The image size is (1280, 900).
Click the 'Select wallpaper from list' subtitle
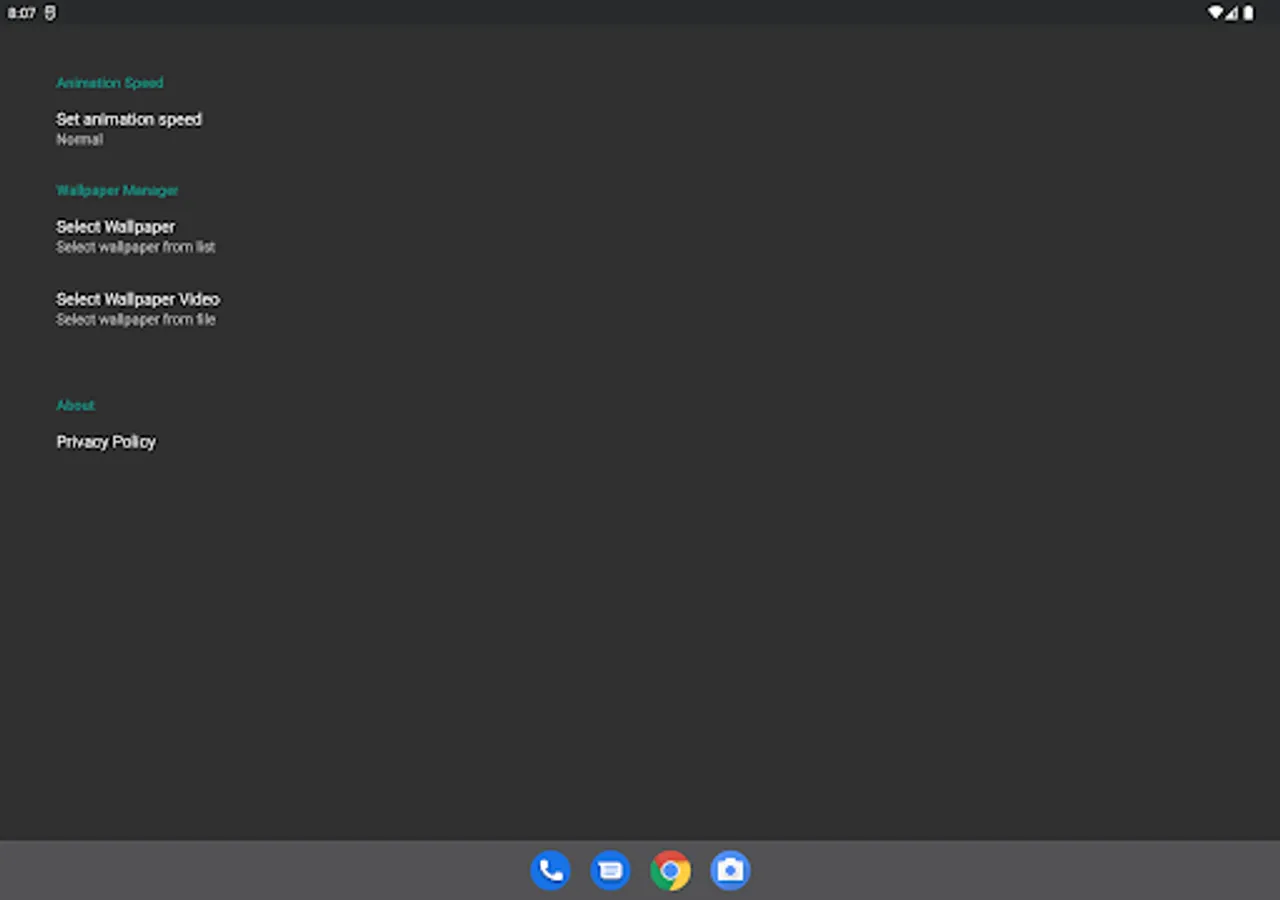pos(136,247)
